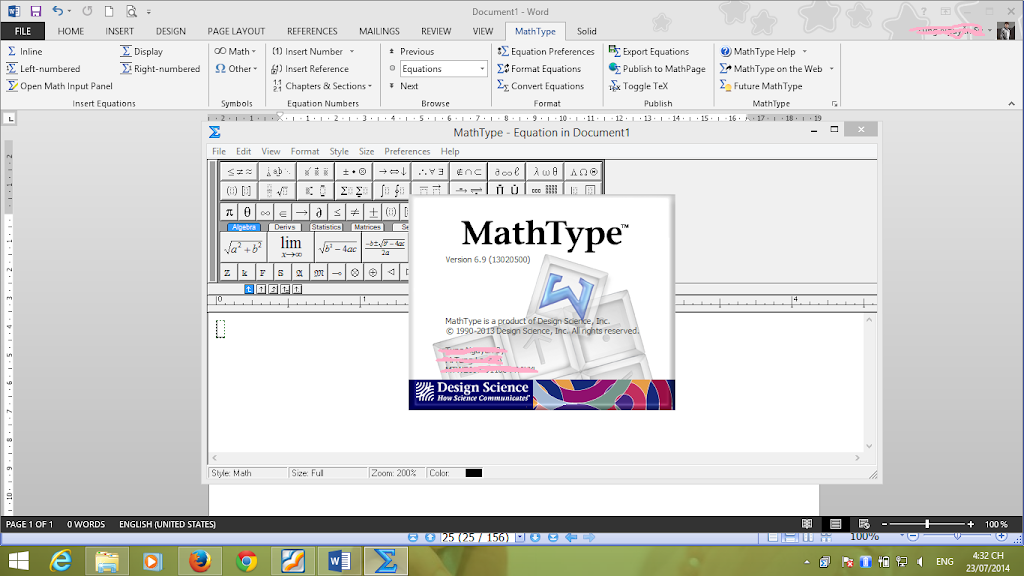This screenshot has height=576, width=1024.
Task: Insert partial derivative symbol
Action: [x=319, y=212]
